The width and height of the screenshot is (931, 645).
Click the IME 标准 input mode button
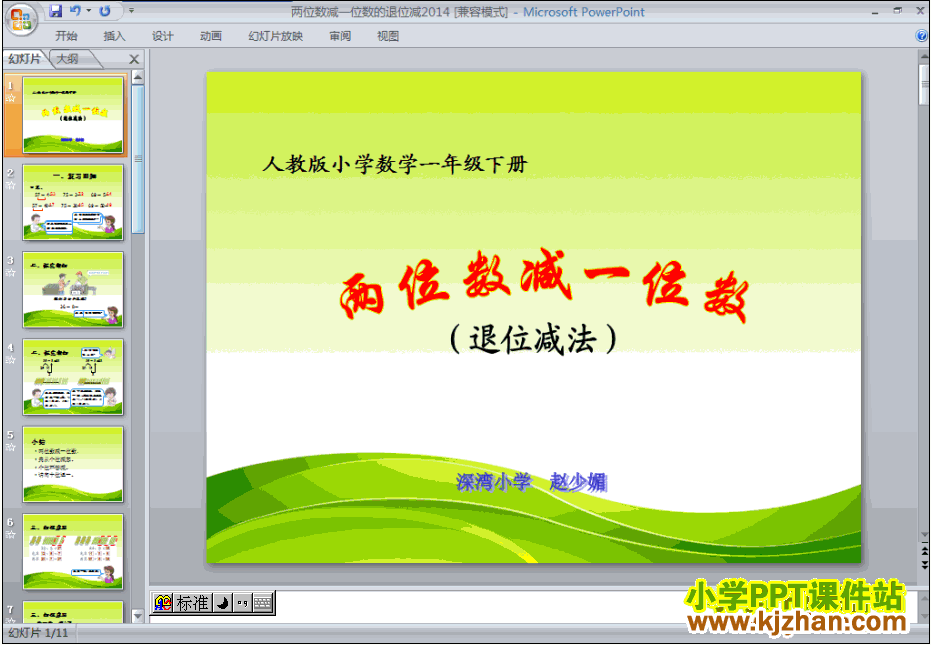point(193,603)
